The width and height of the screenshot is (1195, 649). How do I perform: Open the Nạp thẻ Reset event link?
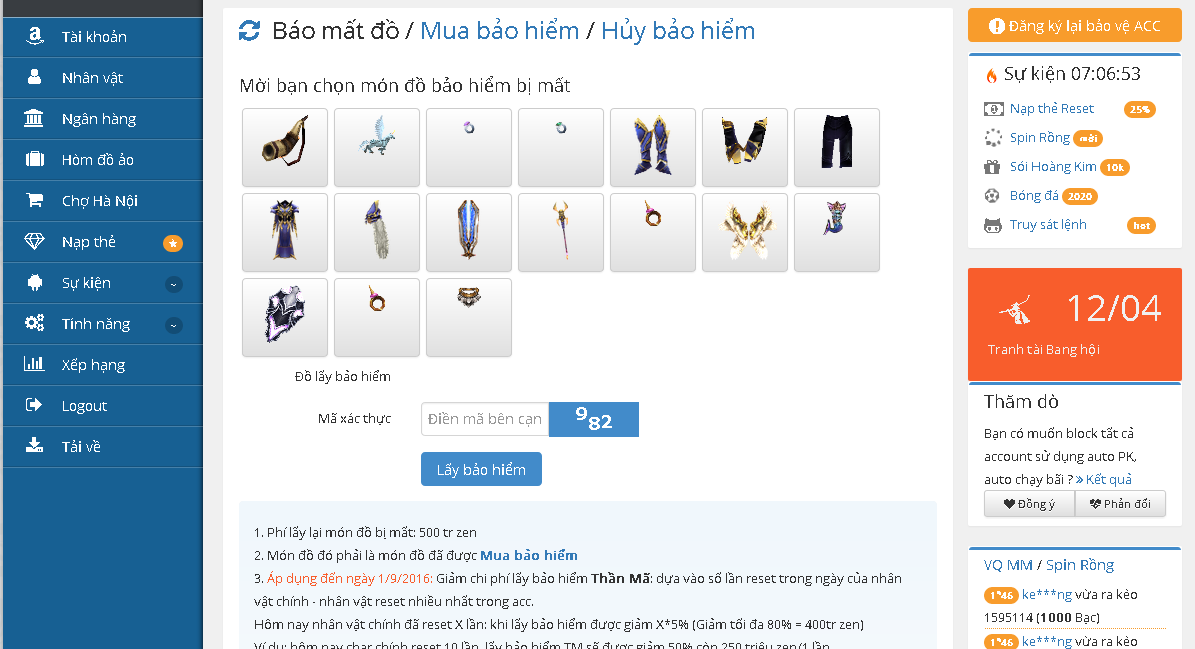tap(1052, 108)
